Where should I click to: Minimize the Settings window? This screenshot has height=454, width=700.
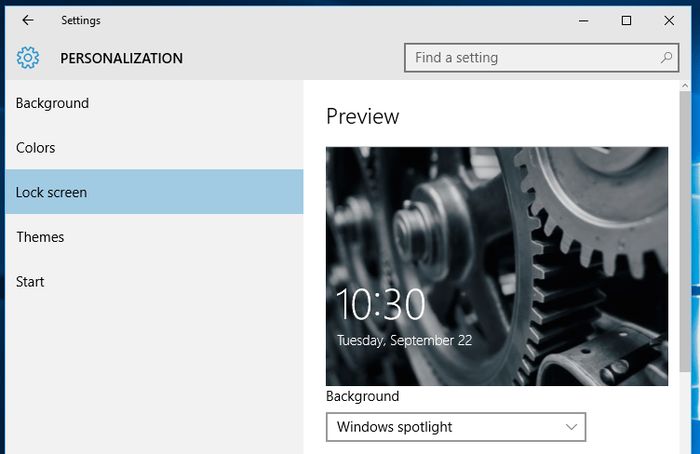583,21
